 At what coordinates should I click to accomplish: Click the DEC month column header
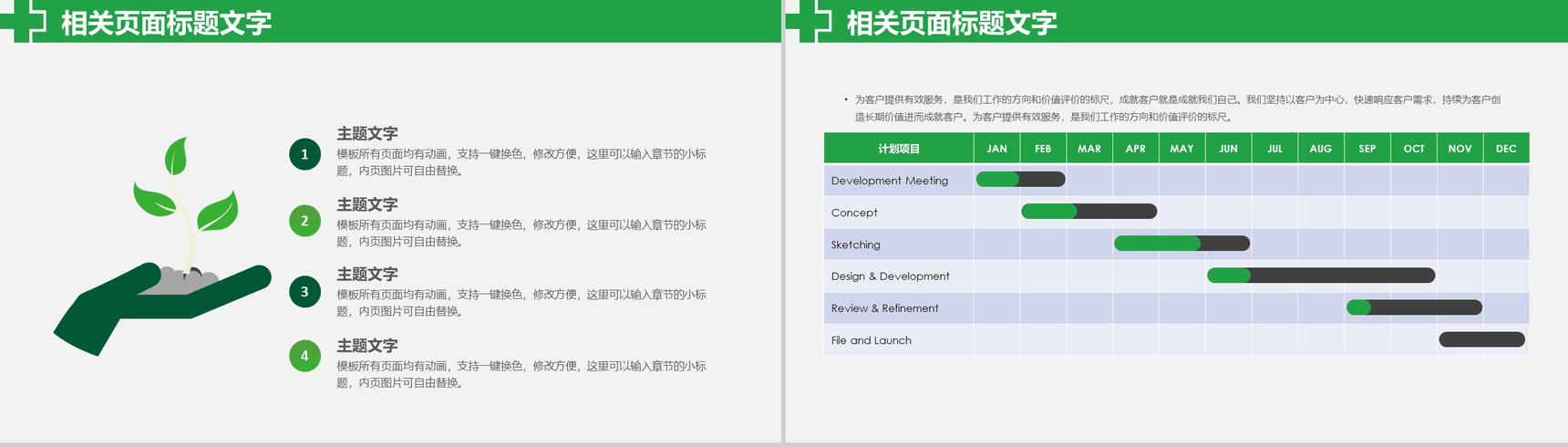(x=1506, y=149)
